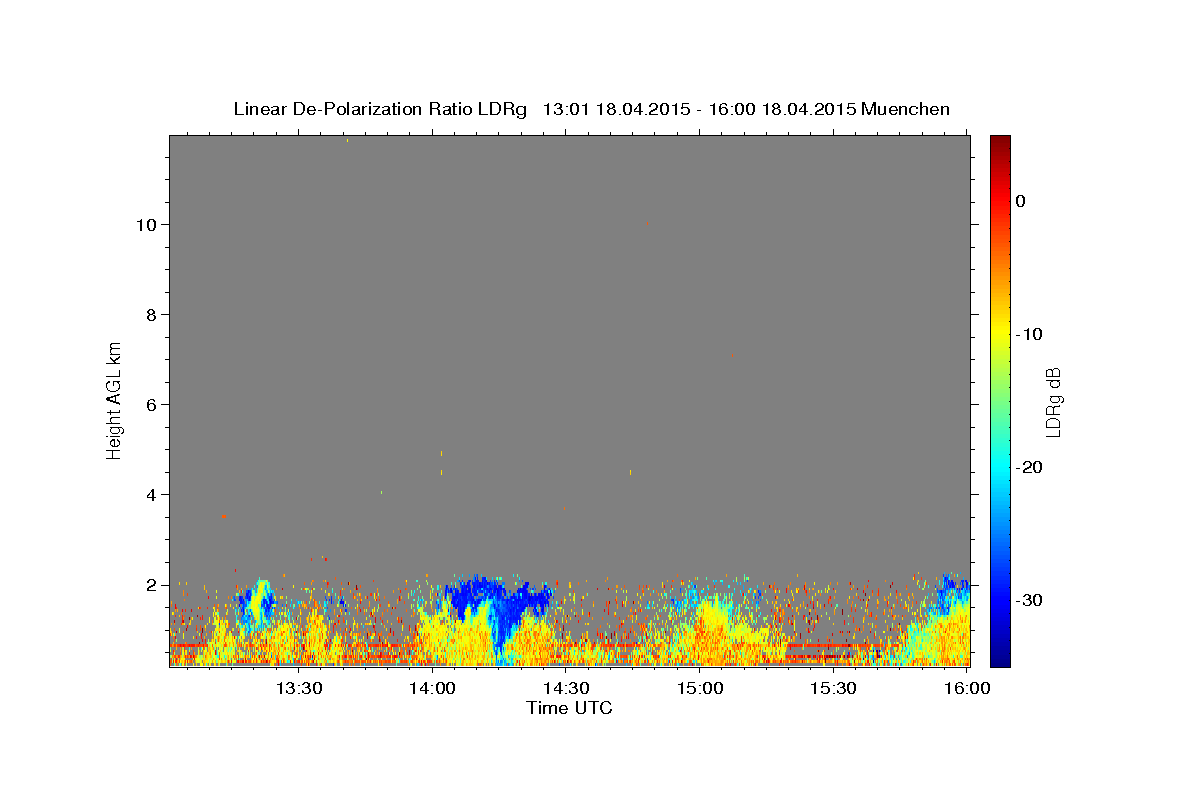
Task: Click the colorbar value -30 label
Action: 1030,600
